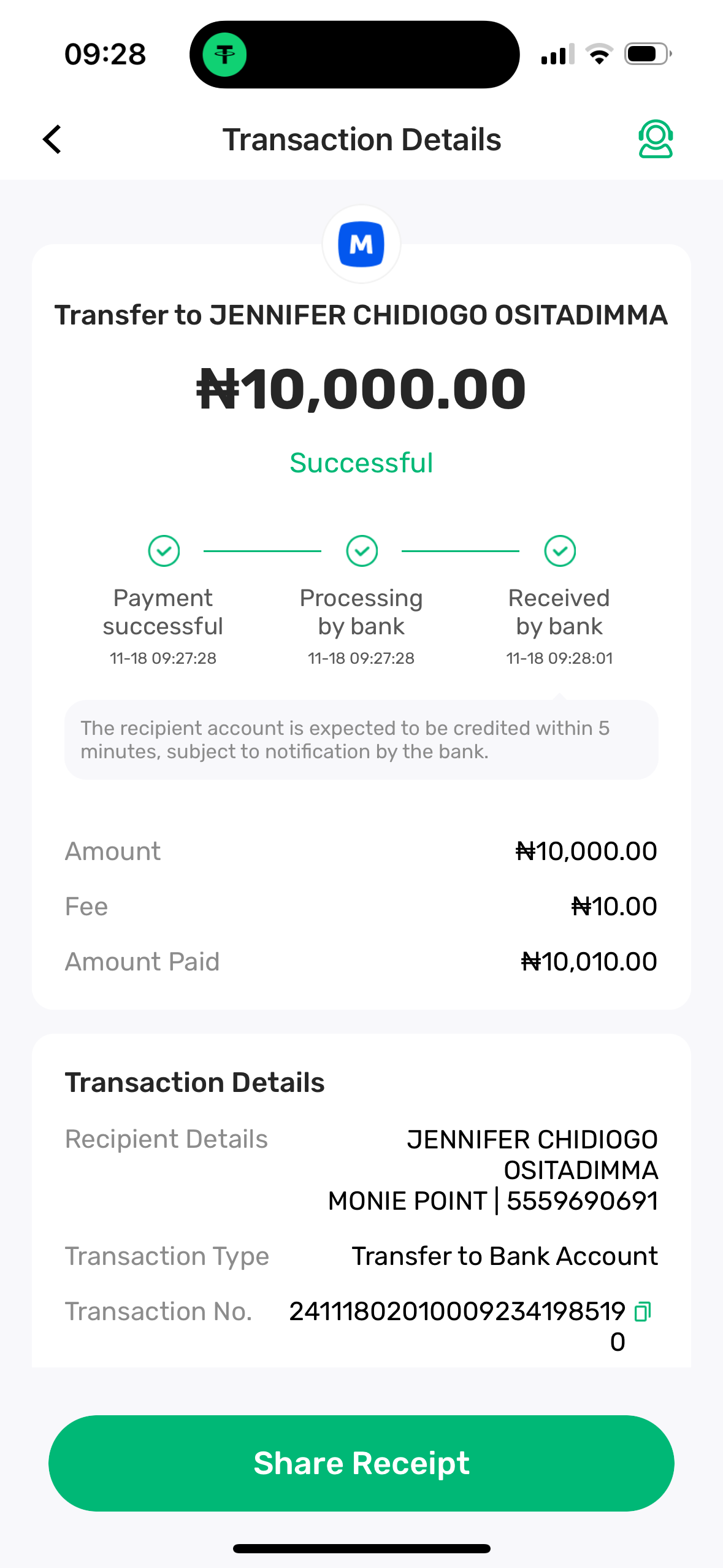723x1568 pixels.
Task: Tap the Payment successful checkmark
Action: 164,551
